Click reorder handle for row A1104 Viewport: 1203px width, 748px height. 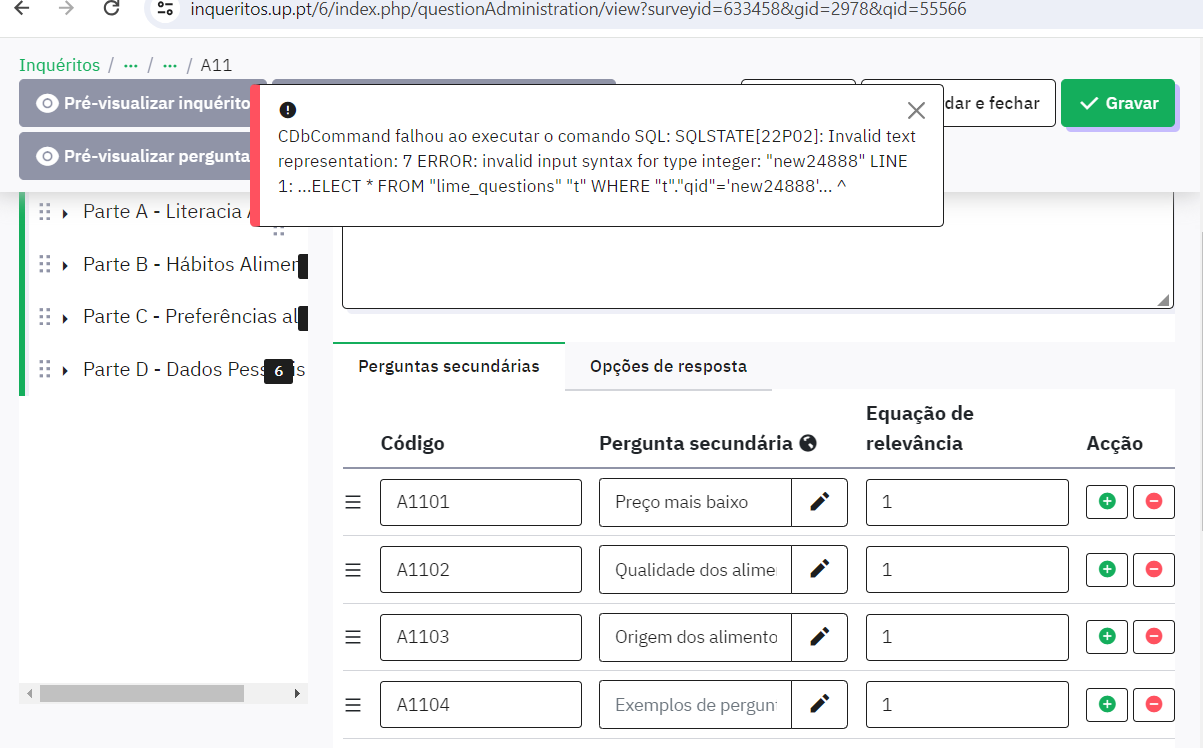click(x=353, y=705)
